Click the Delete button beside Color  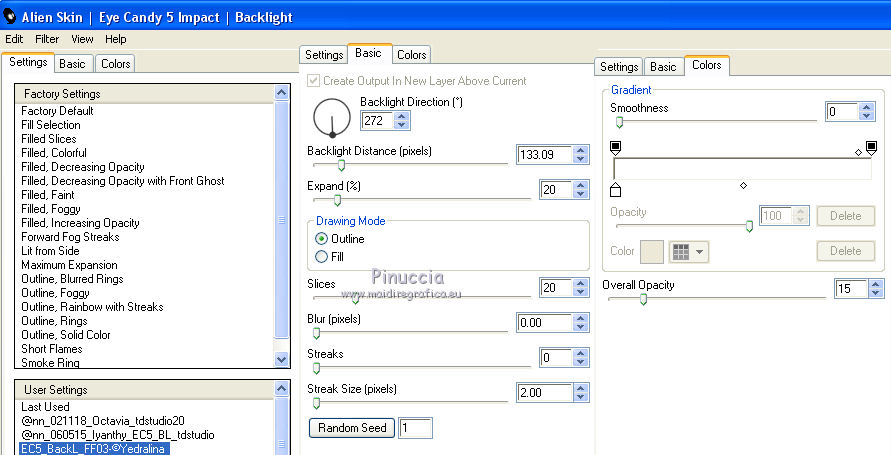(x=846, y=251)
